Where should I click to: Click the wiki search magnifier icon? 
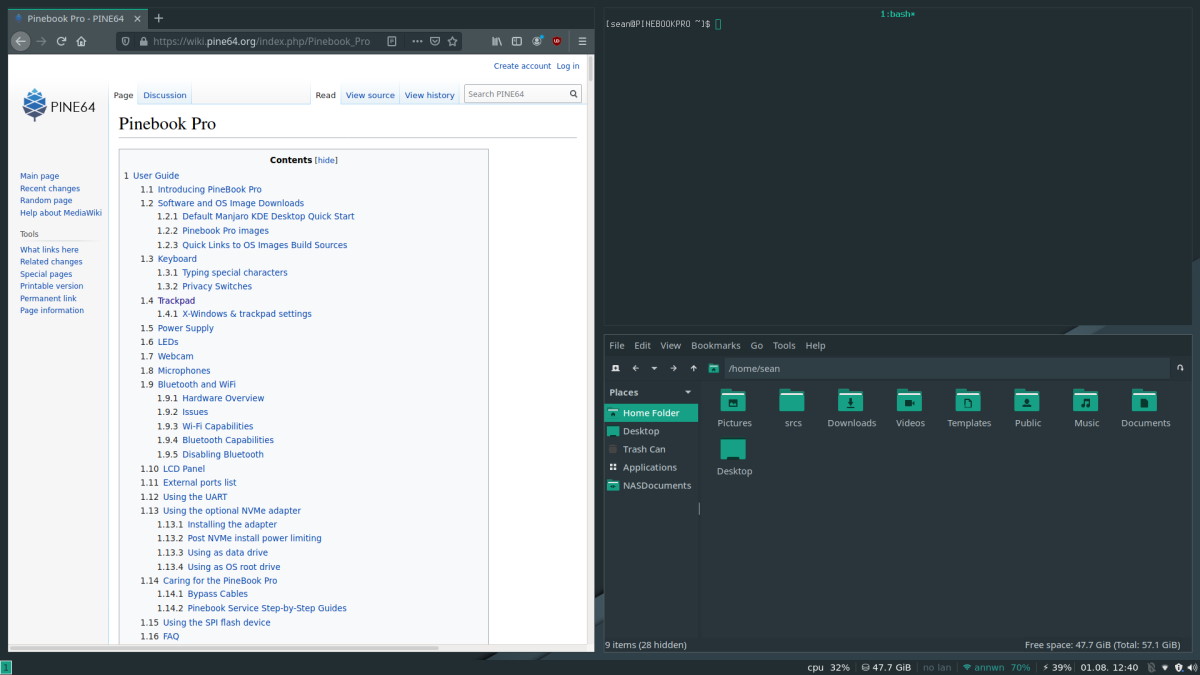(x=574, y=94)
